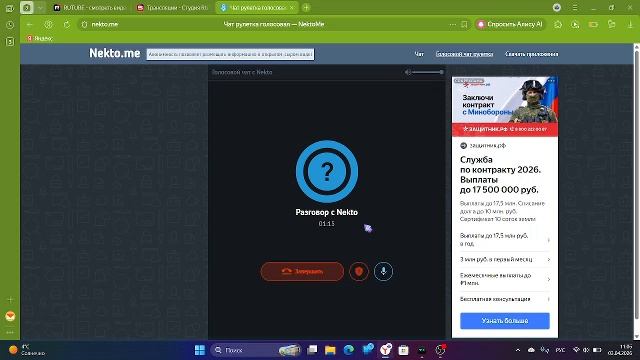Adjust the voice chat volume slider
Screen dimensions: 640x360
[427, 72]
